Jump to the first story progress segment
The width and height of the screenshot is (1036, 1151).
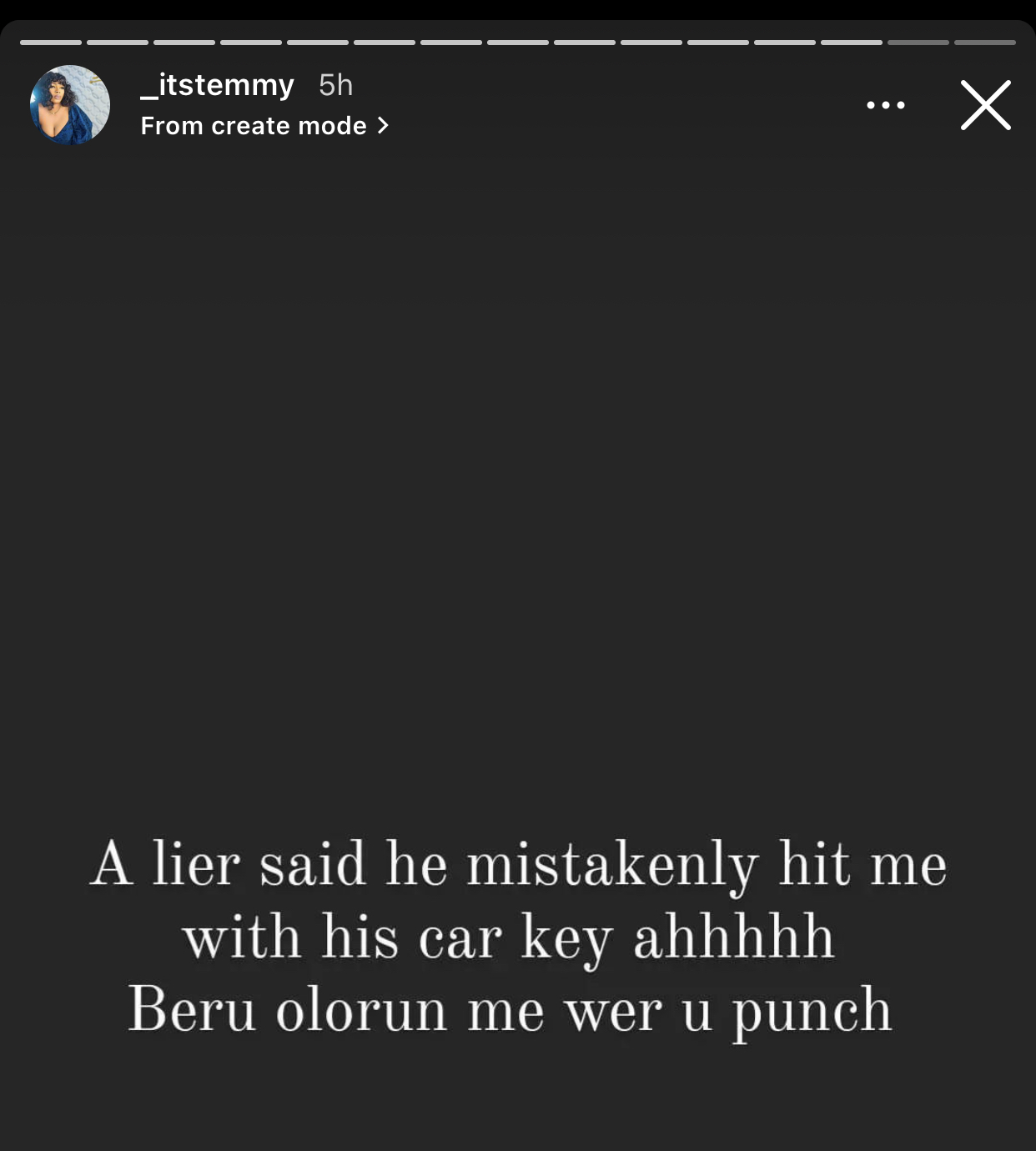click(51, 43)
